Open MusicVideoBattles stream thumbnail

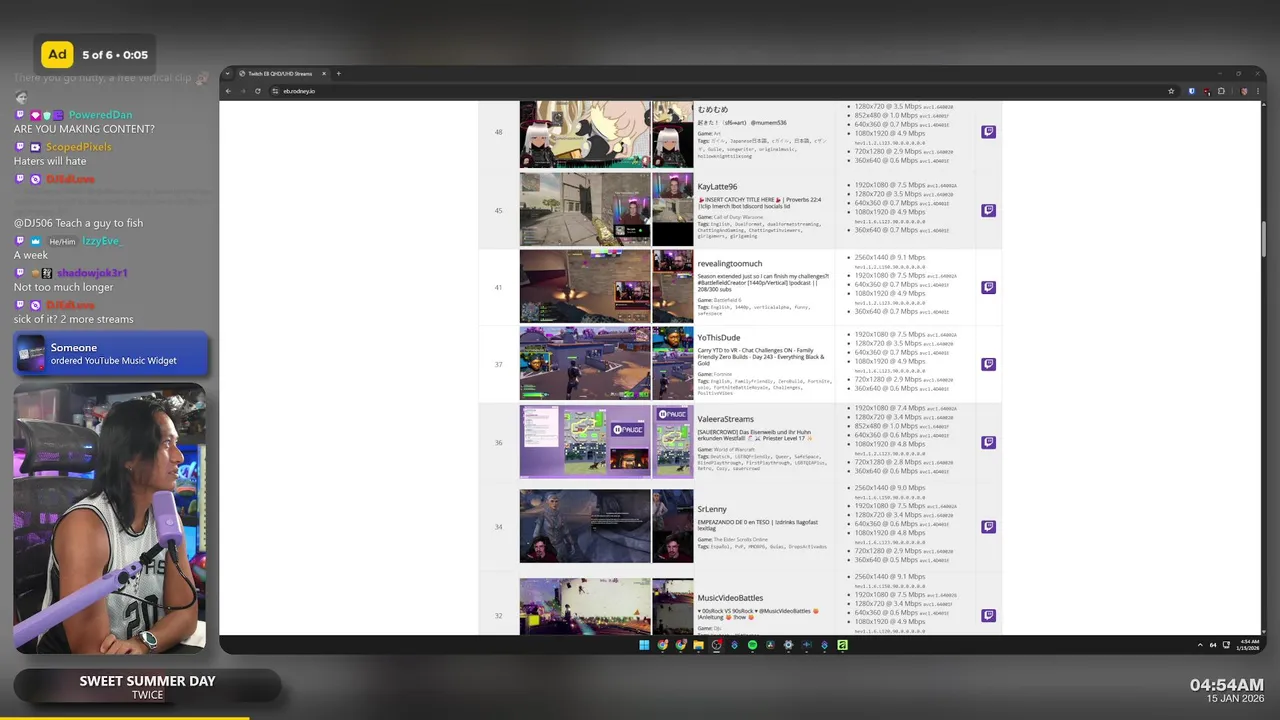coord(585,606)
